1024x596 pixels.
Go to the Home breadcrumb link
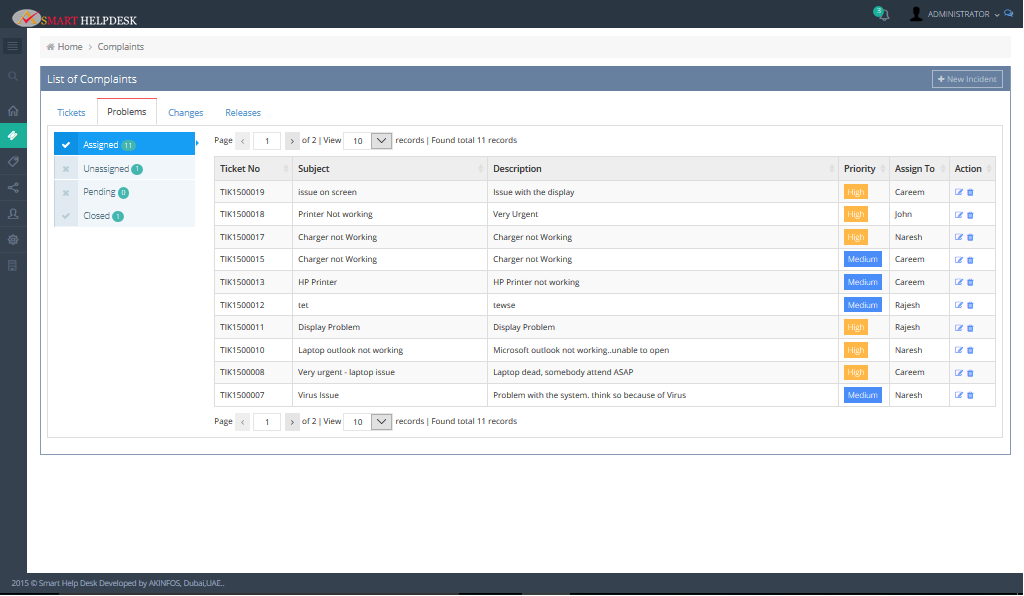pos(69,47)
